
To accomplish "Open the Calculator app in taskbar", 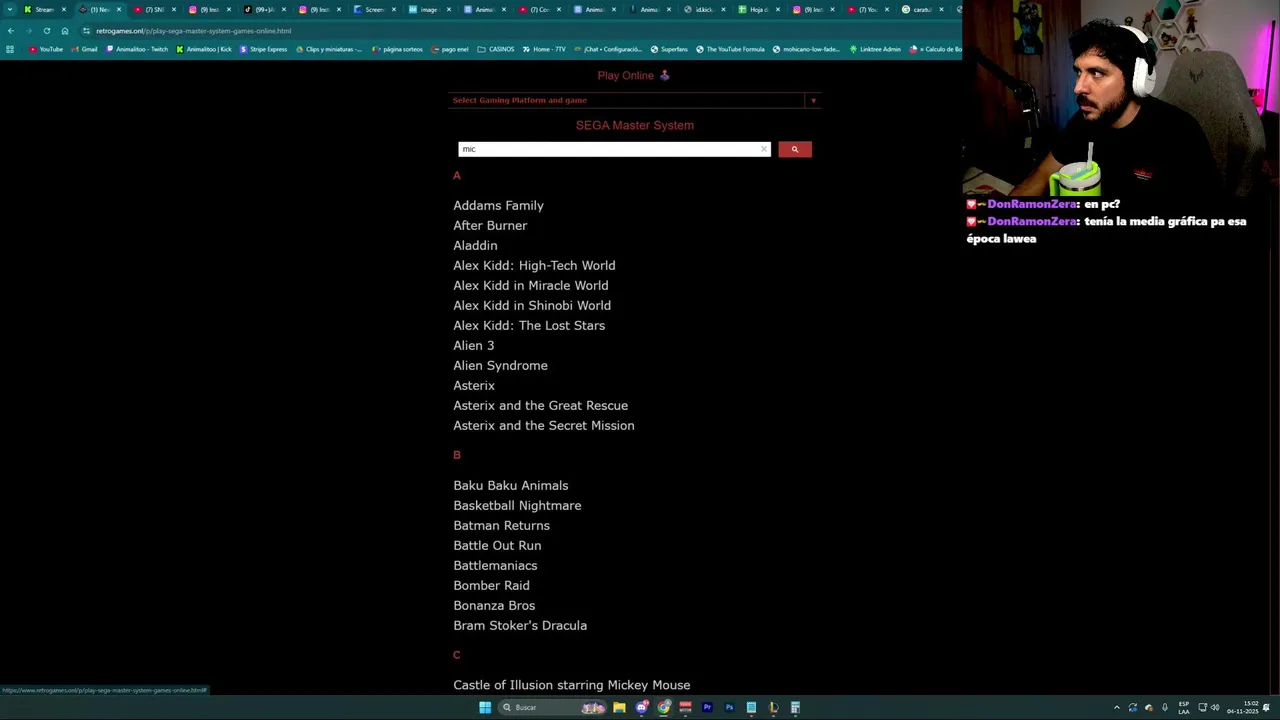I will [x=795, y=707].
